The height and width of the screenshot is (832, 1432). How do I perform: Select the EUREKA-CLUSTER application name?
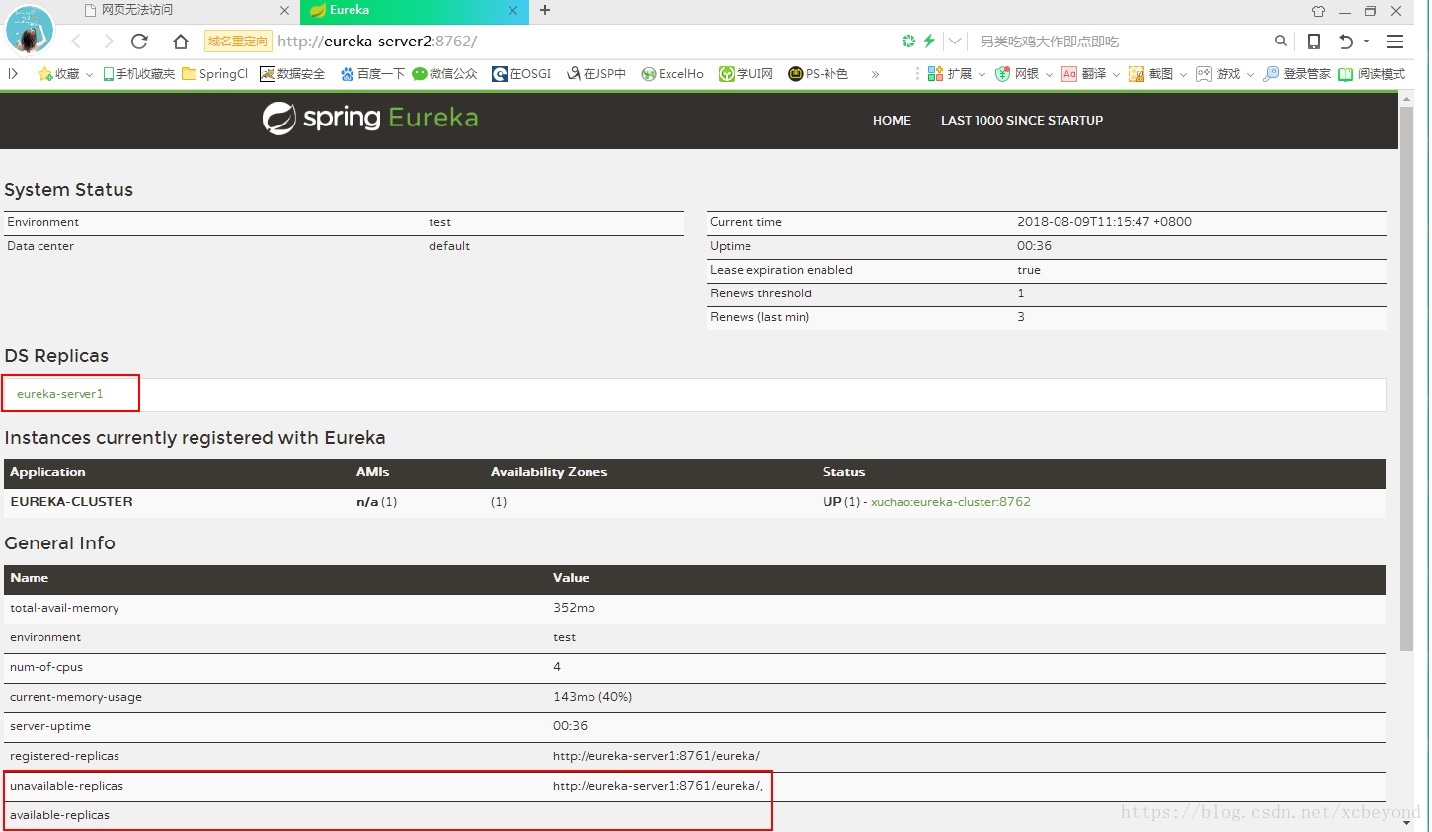[71, 502]
